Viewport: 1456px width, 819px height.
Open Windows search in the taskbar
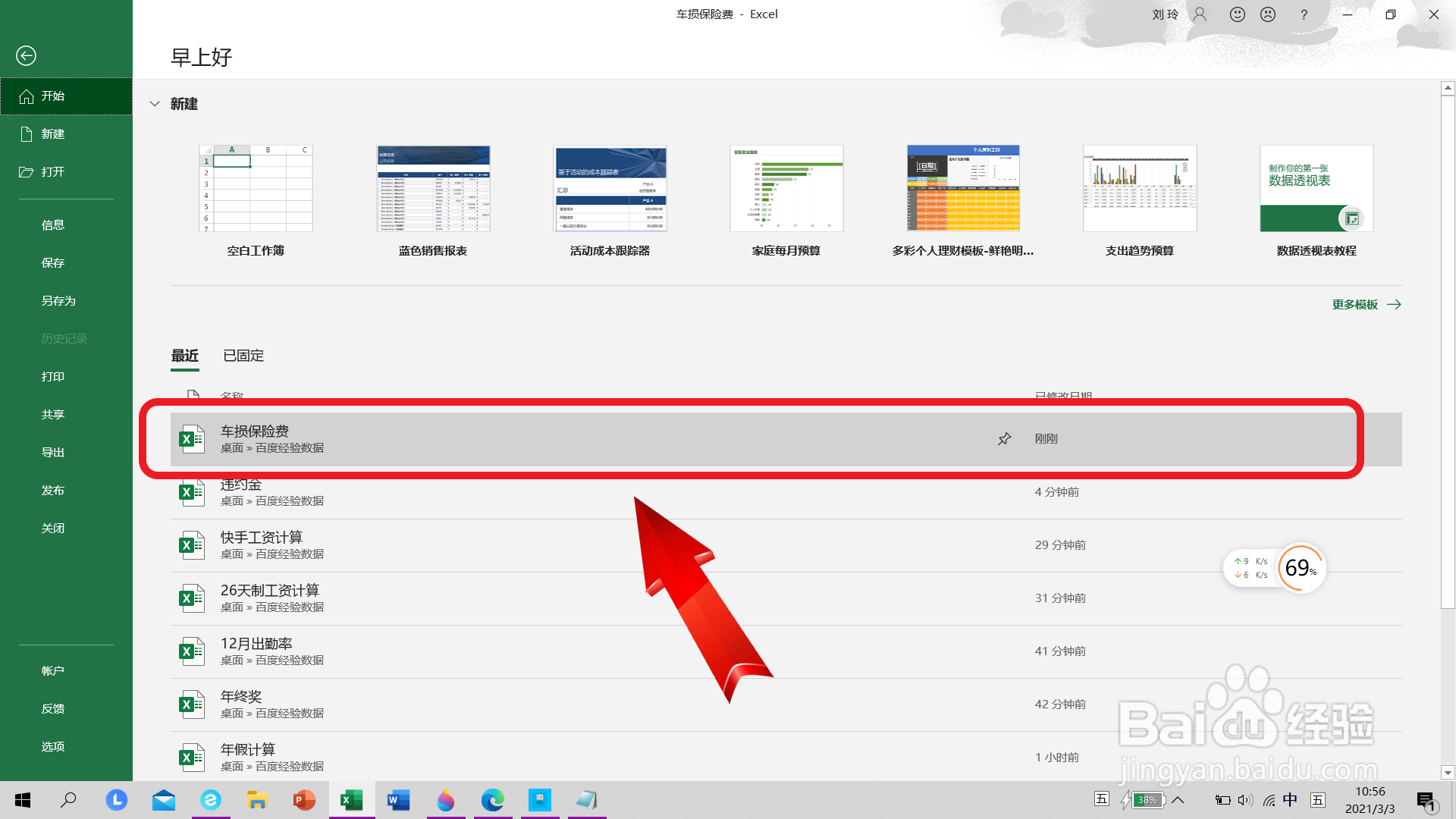click(68, 800)
